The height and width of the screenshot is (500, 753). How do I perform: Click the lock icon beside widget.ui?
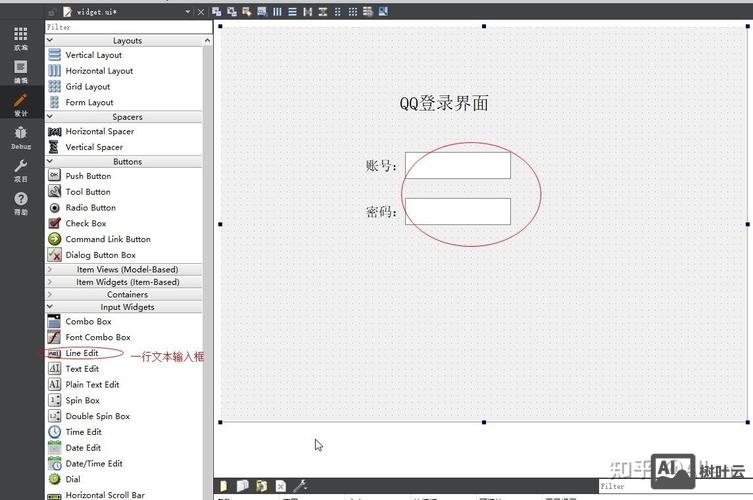coord(53,12)
